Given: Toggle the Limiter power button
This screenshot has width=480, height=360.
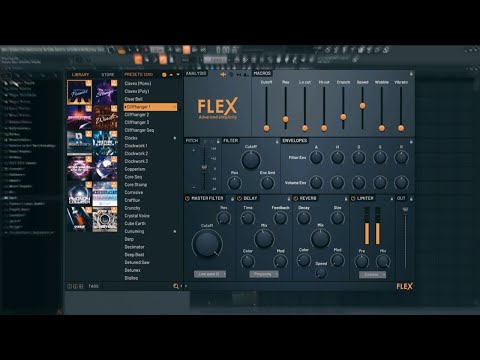Looking at the screenshot, I should tap(353, 198).
